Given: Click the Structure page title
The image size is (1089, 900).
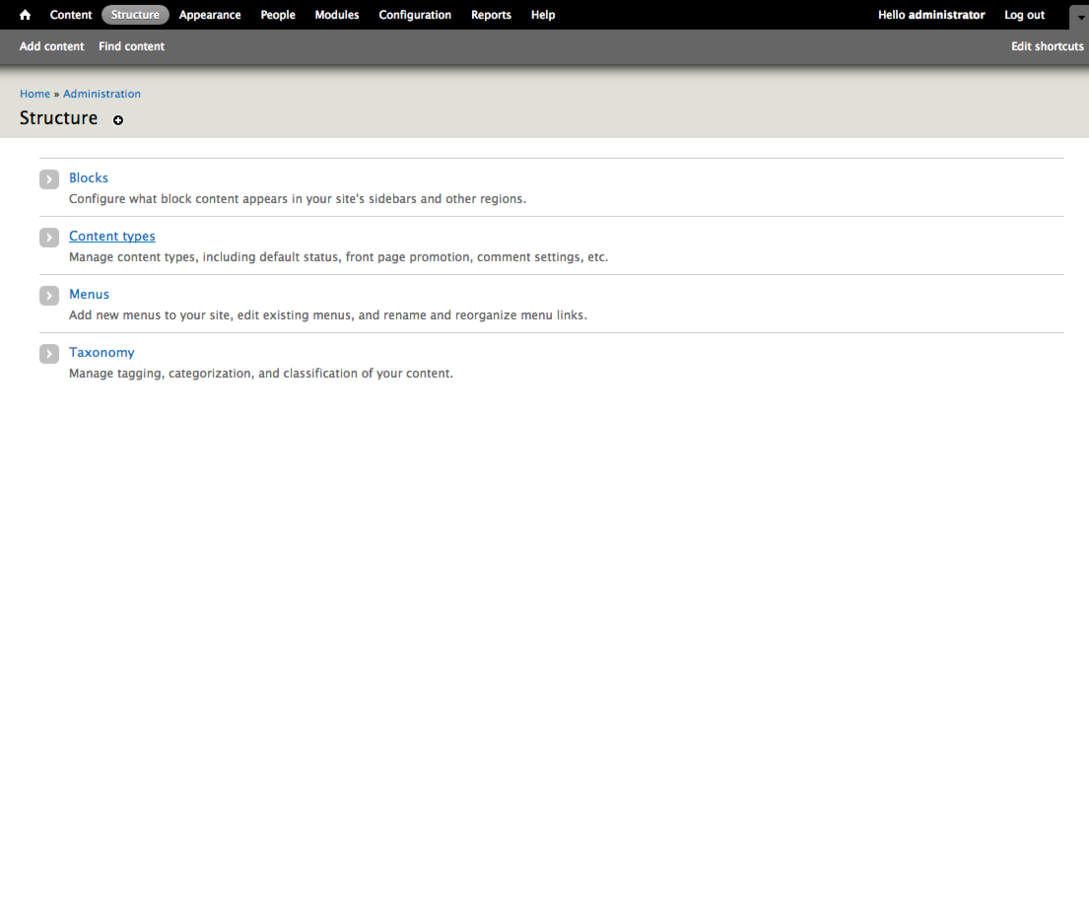Looking at the screenshot, I should [x=58, y=118].
